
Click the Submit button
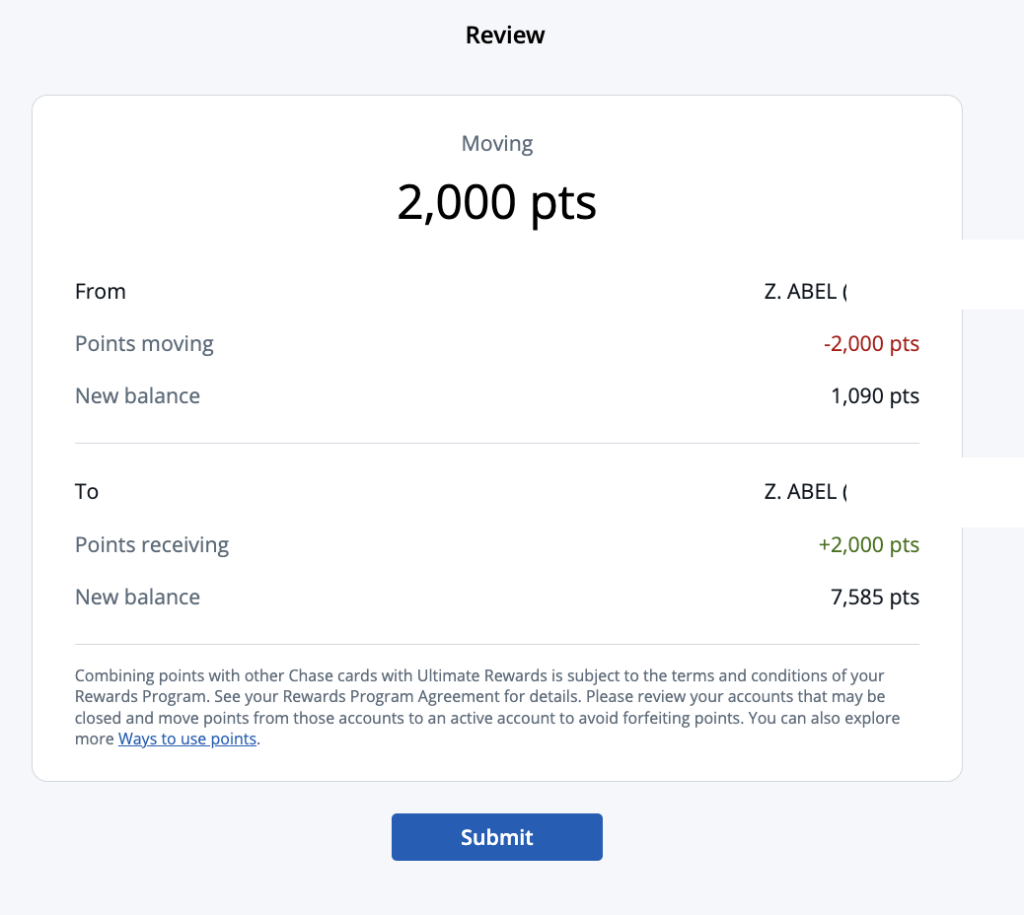(497, 837)
